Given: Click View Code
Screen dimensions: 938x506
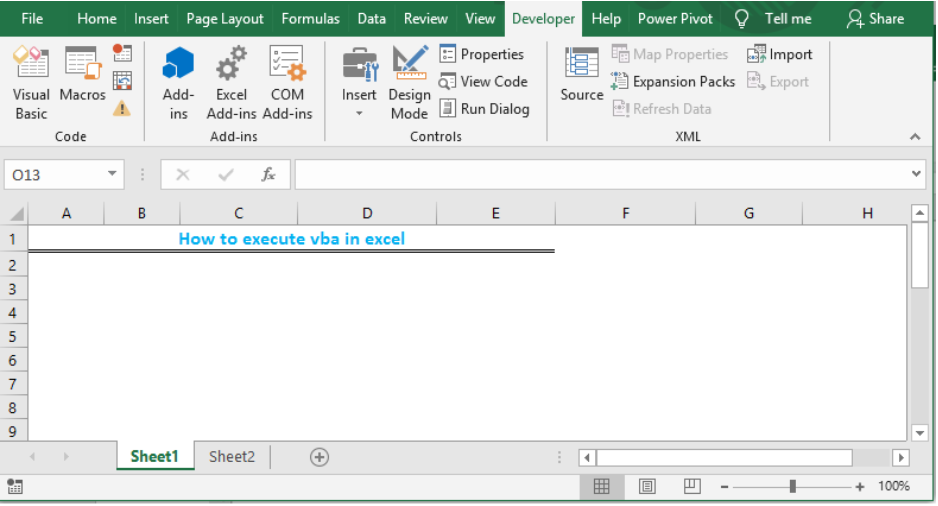Looking at the screenshot, I should tap(483, 81).
